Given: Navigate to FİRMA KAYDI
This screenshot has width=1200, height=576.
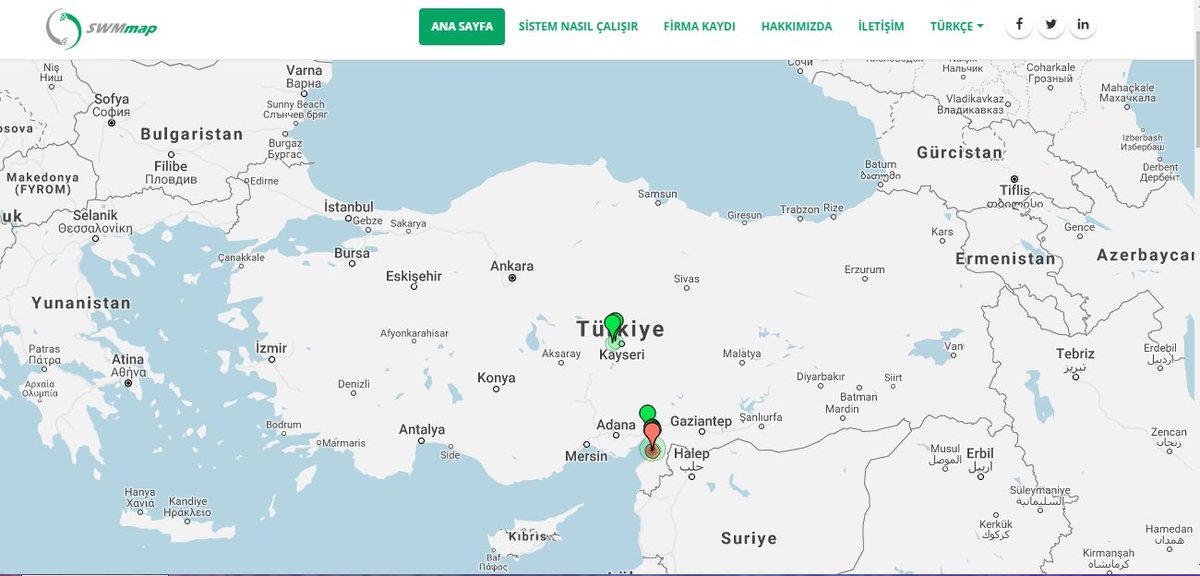Looking at the screenshot, I should tap(699, 26).
